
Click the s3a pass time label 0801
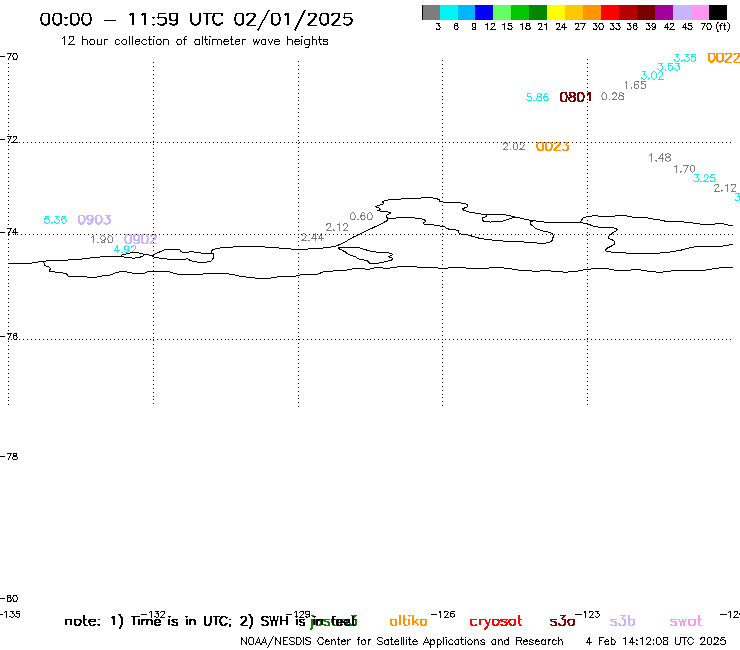tap(575, 97)
